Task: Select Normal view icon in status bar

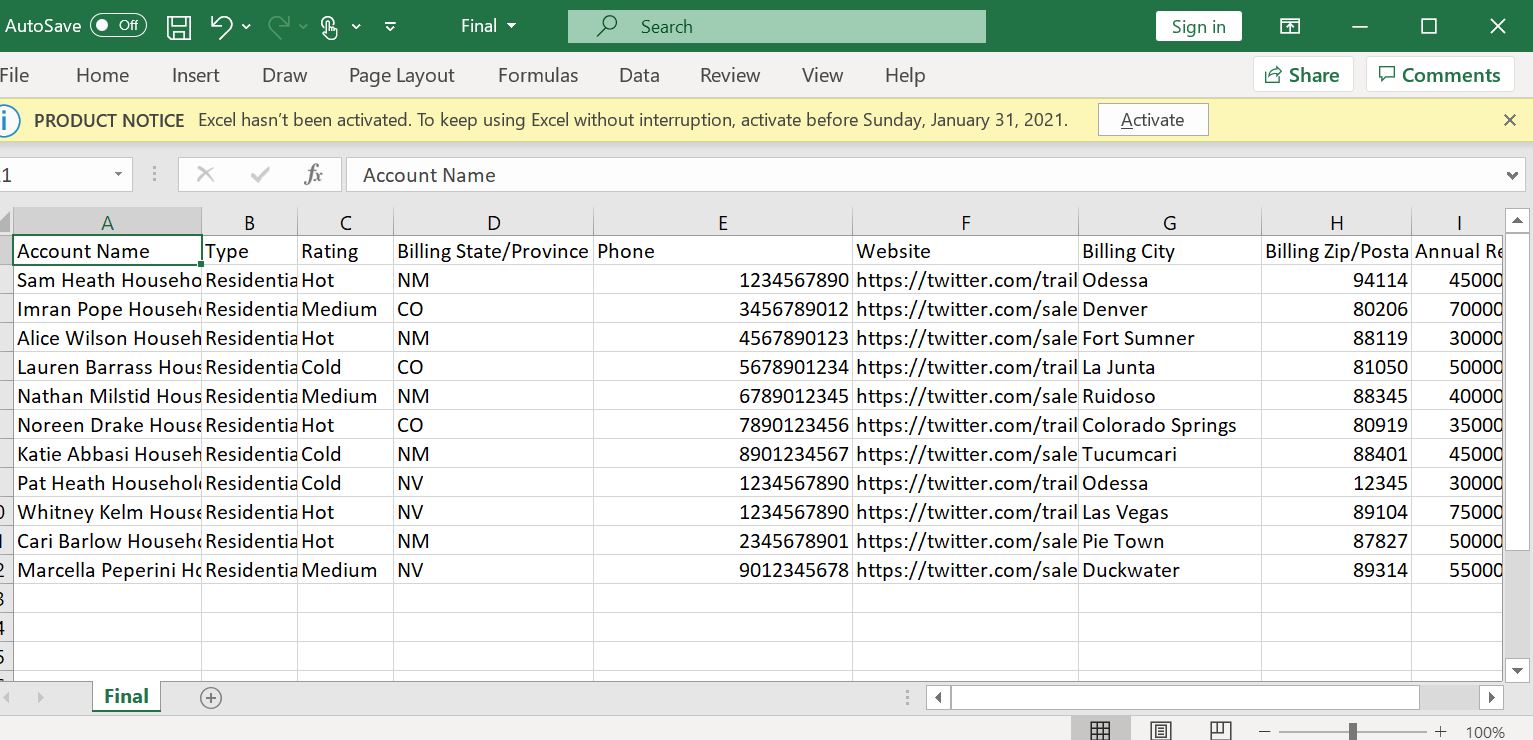Action: [x=1100, y=731]
